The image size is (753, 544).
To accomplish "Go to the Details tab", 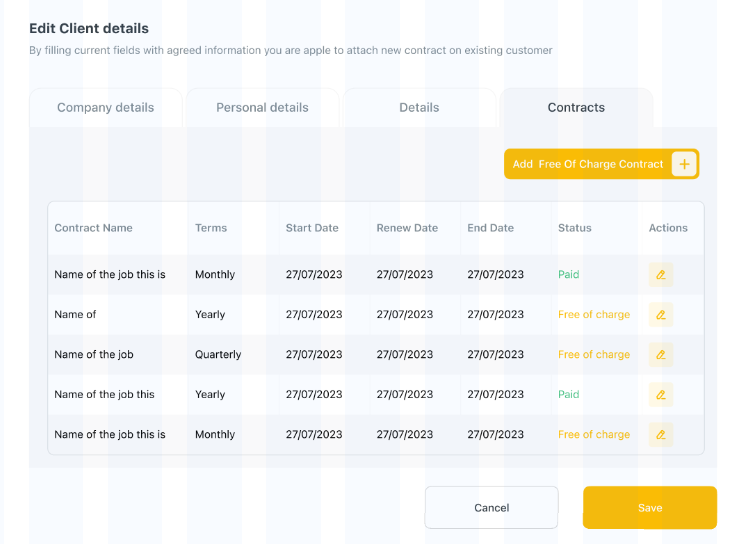I will coord(419,108).
